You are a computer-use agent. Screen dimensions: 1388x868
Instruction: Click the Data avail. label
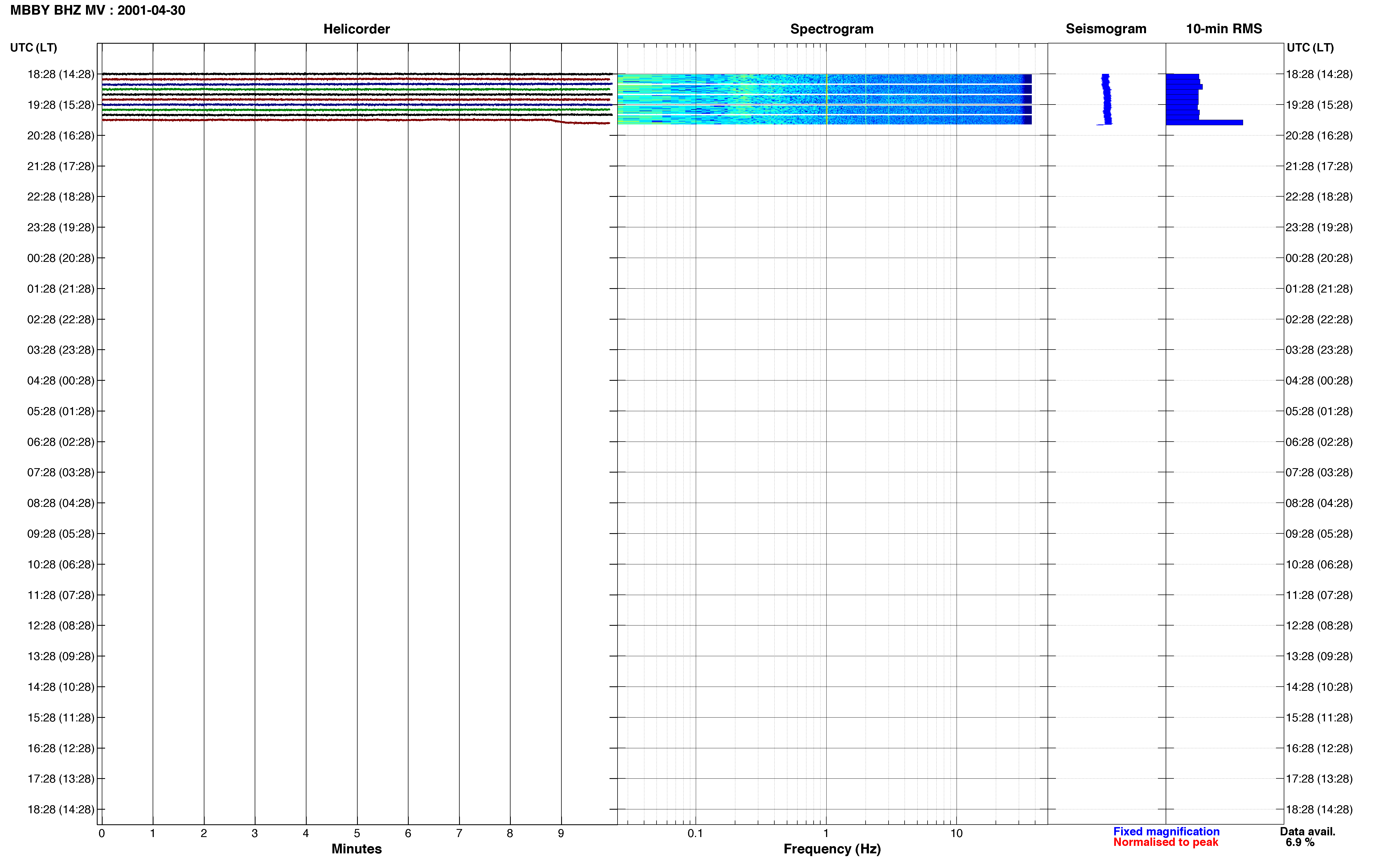[x=1307, y=831]
